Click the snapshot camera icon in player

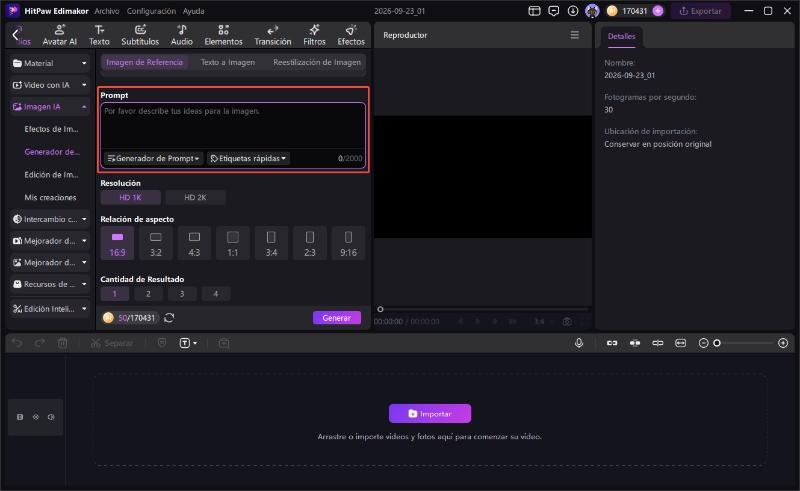[x=567, y=322]
